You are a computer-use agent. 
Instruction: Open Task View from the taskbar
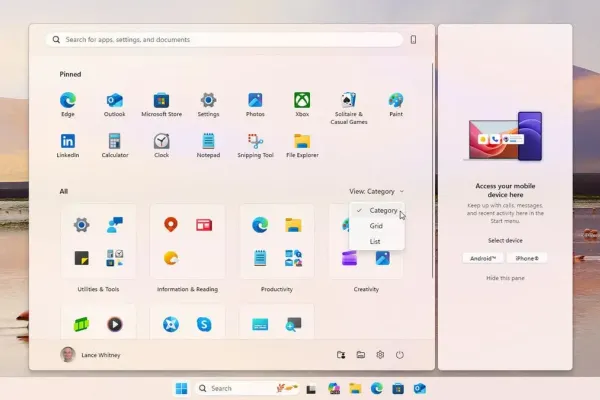point(311,389)
